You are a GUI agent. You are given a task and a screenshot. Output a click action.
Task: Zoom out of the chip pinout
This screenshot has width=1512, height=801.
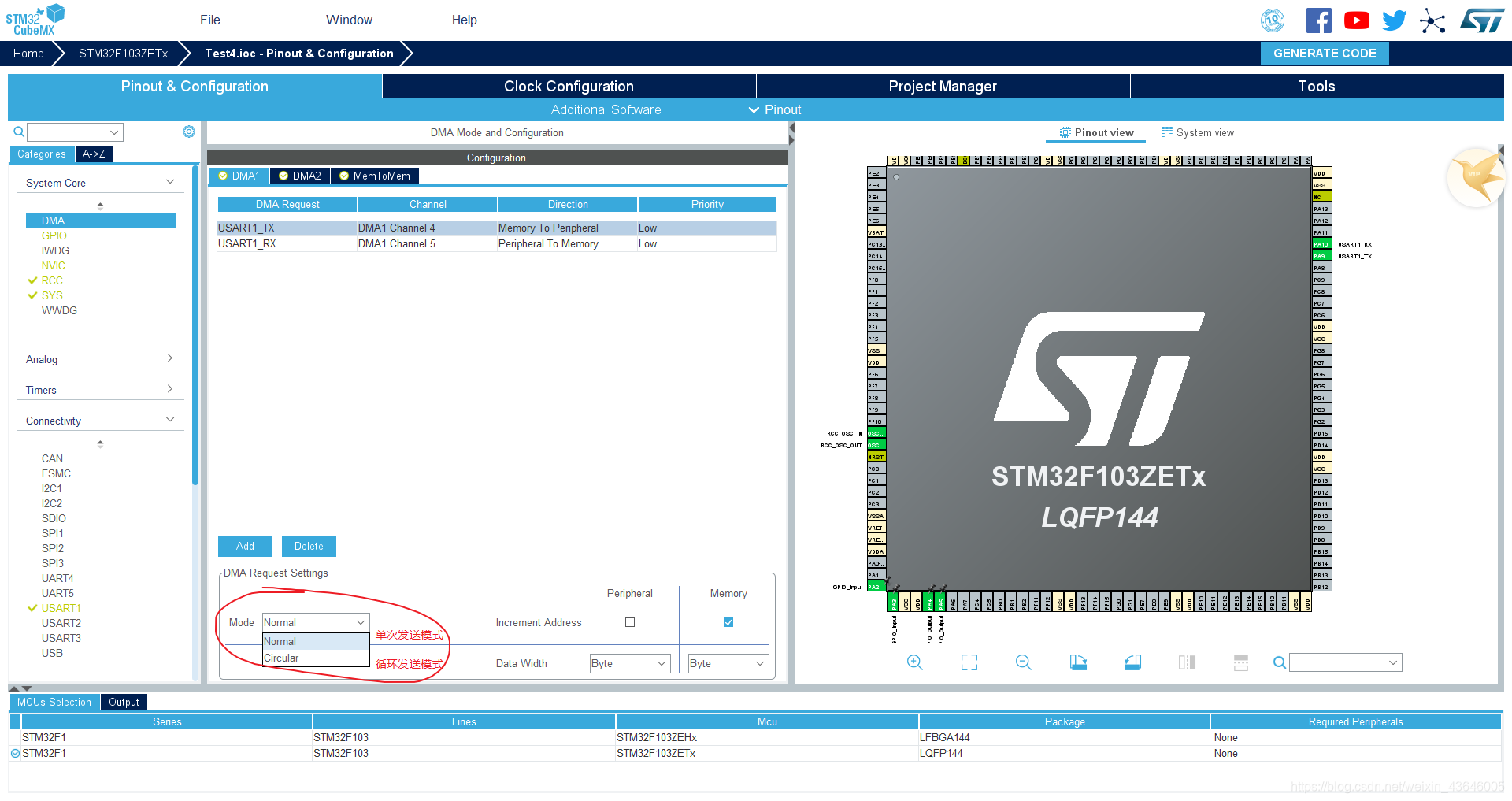click(1023, 662)
